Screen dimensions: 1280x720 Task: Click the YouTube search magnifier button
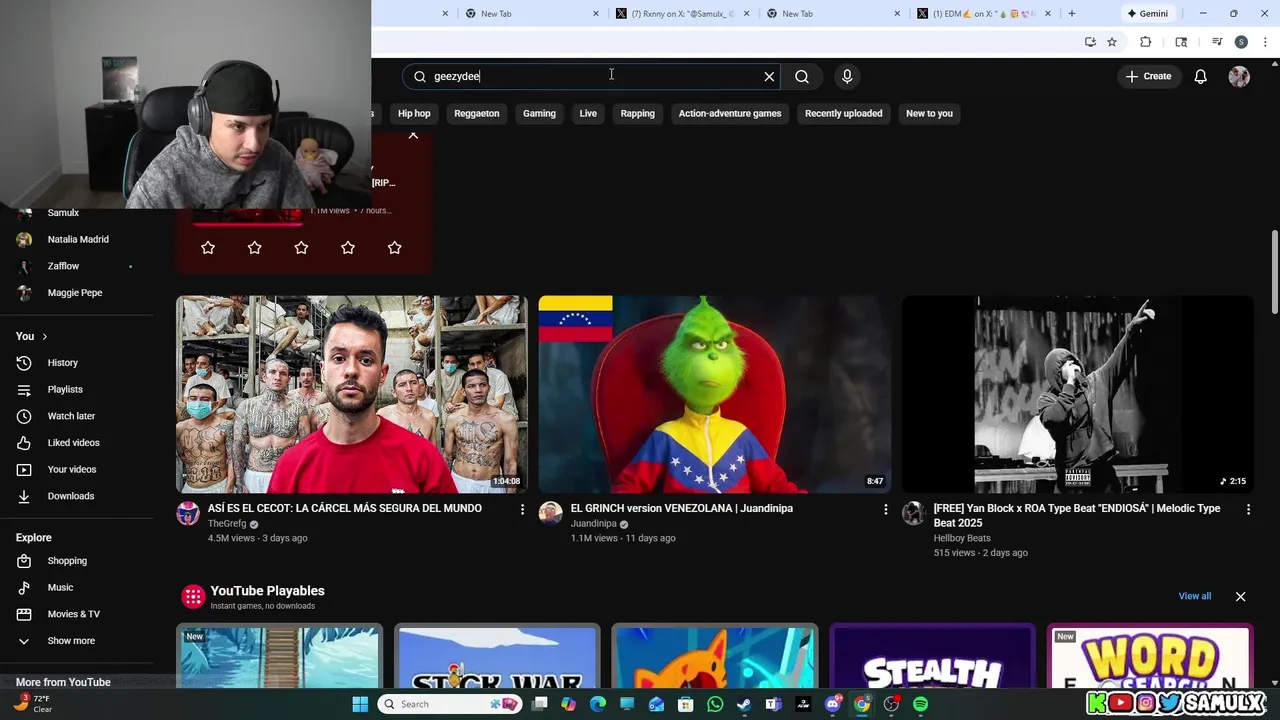tap(802, 76)
